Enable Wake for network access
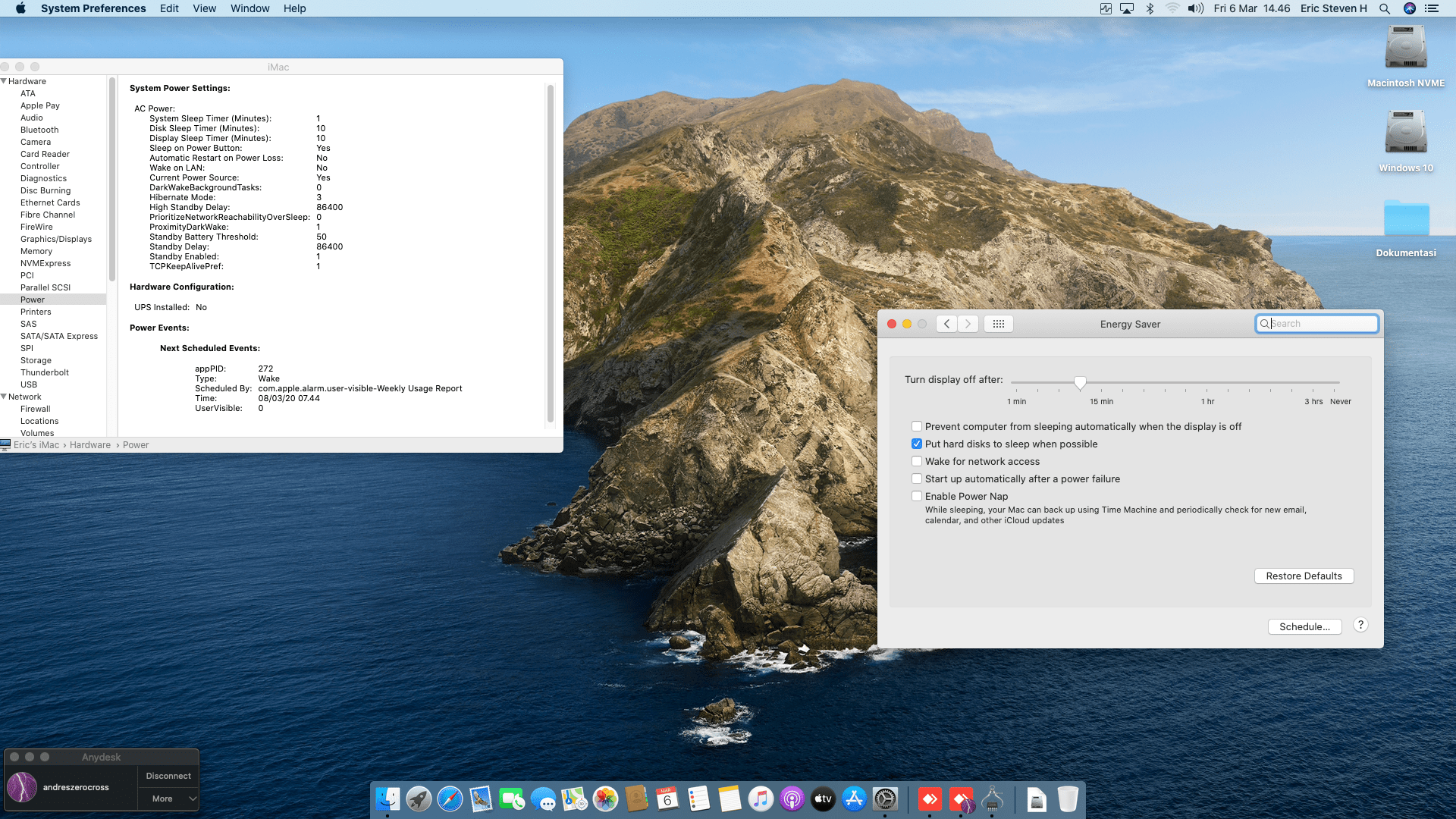Viewport: 1456px width, 819px height. pyautogui.click(x=917, y=462)
